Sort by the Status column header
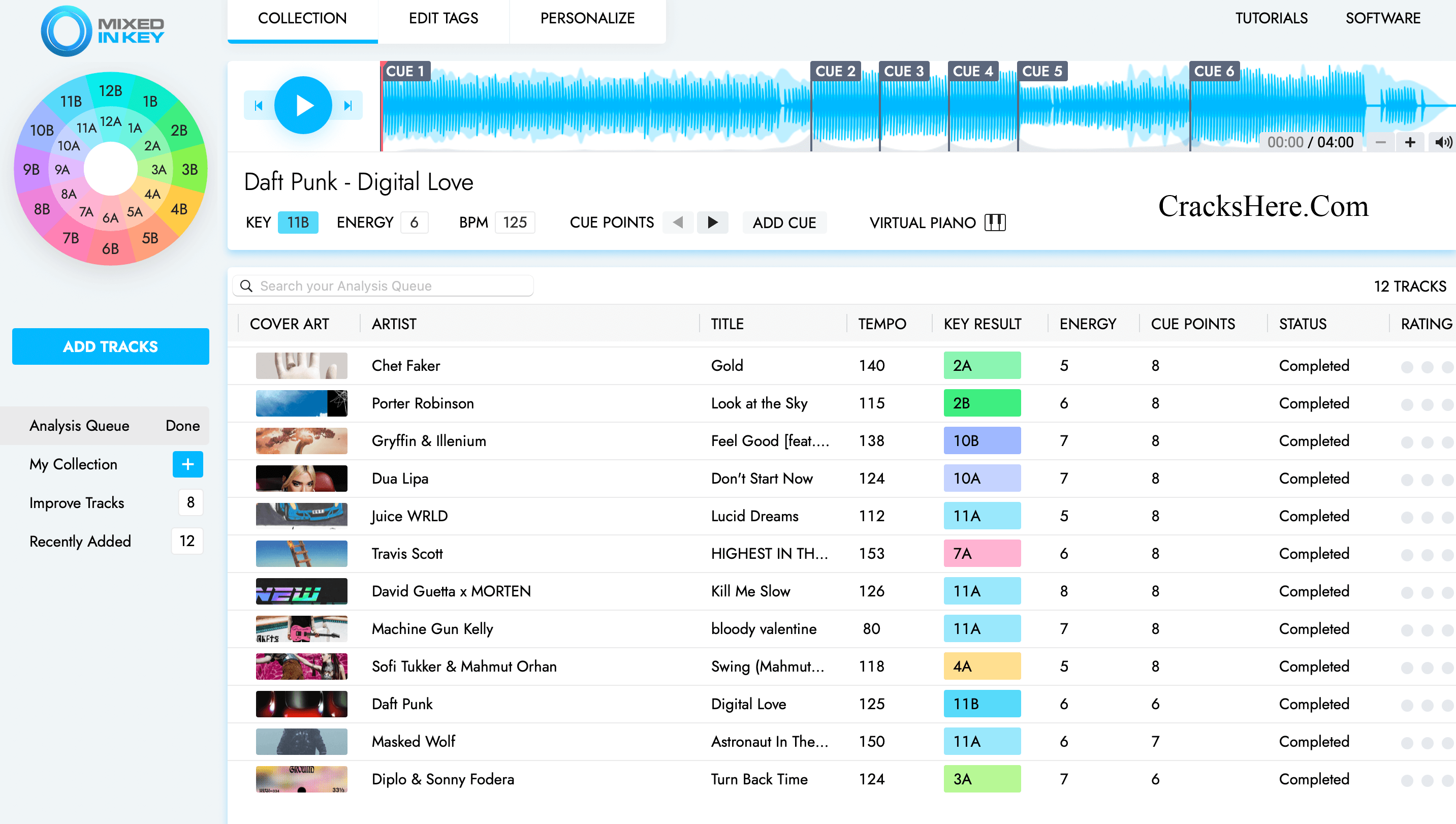 (1303, 324)
